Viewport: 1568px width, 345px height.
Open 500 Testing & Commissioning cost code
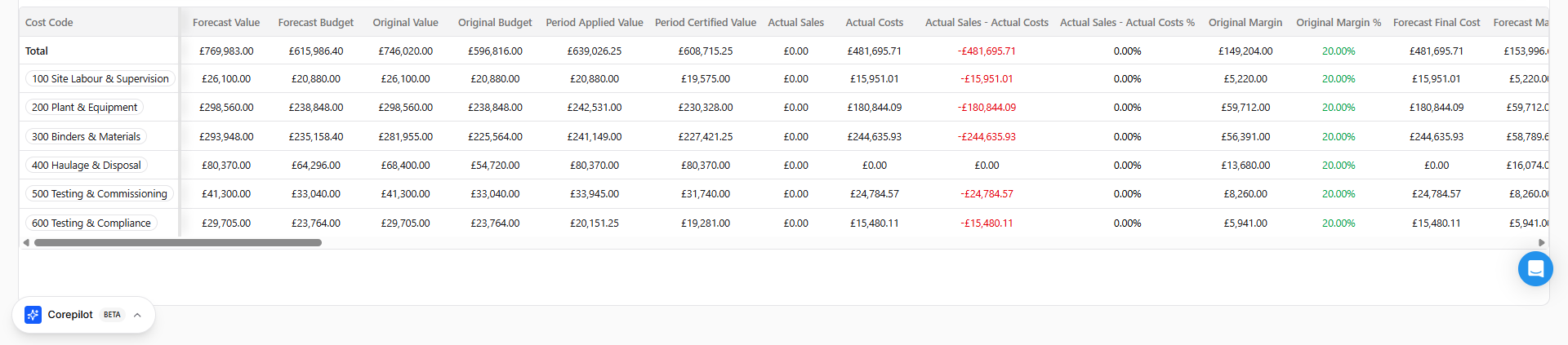point(100,194)
